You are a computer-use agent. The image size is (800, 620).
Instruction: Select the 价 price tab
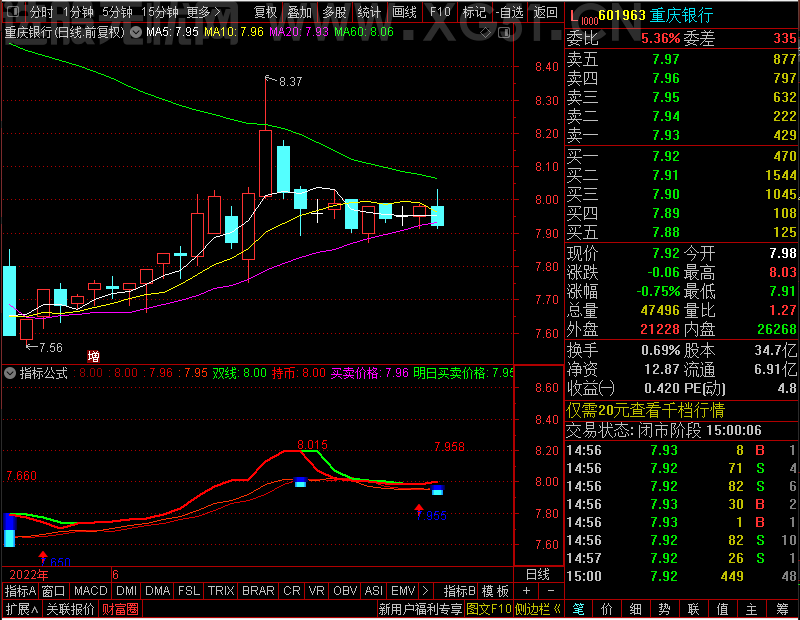click(607, 609)
